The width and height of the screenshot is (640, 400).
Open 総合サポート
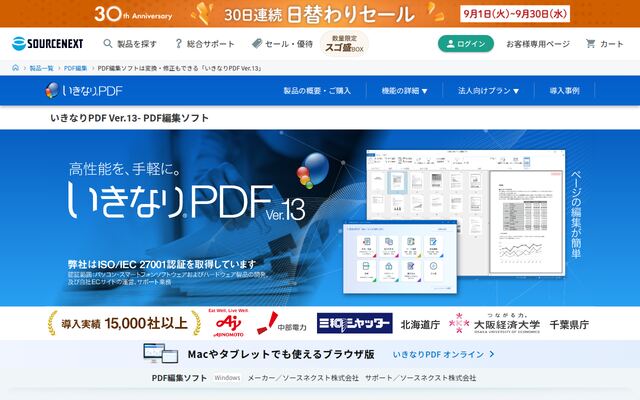coord(211,44)
